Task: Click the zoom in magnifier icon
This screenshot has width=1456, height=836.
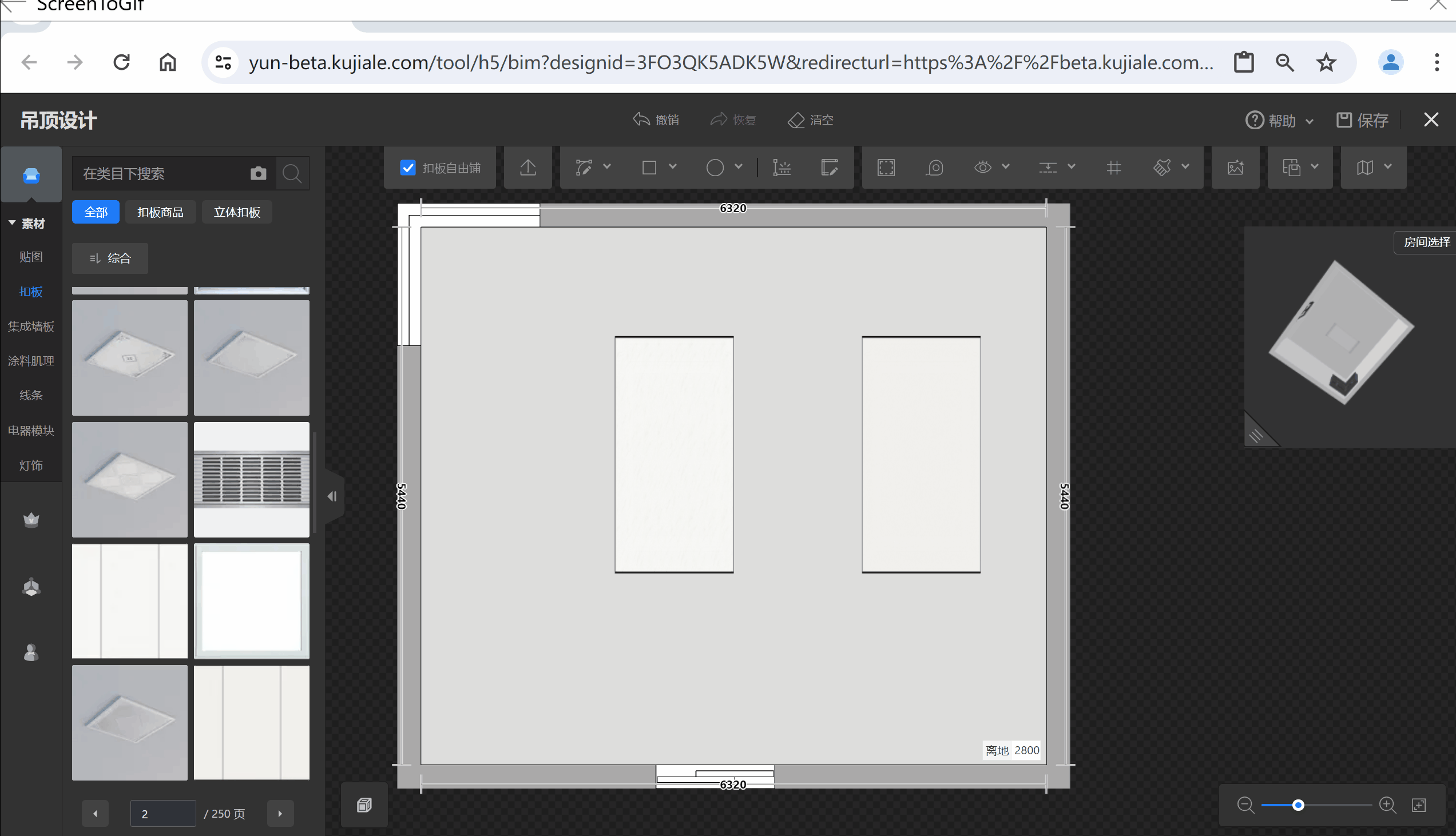Action: [1388, 805]
